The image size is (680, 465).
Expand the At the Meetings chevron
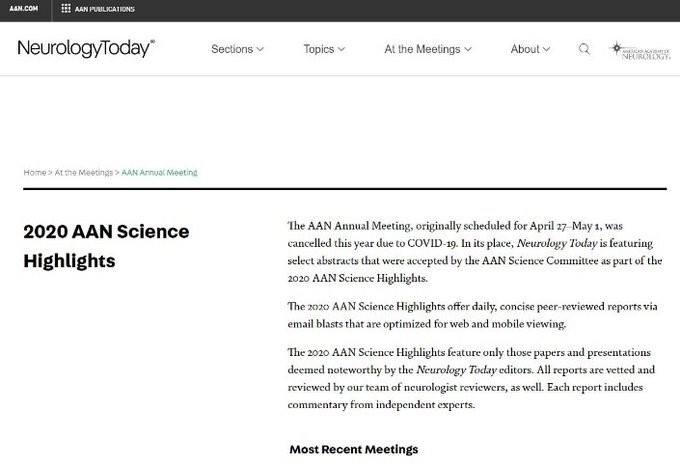(x=468, y=49)
